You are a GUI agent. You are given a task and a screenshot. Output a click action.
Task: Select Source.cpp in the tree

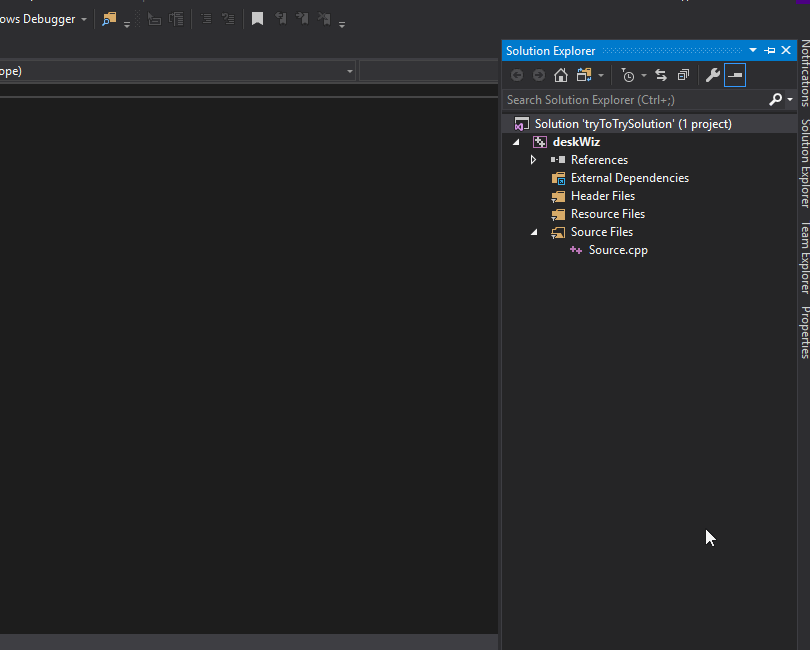pos(617,250)
